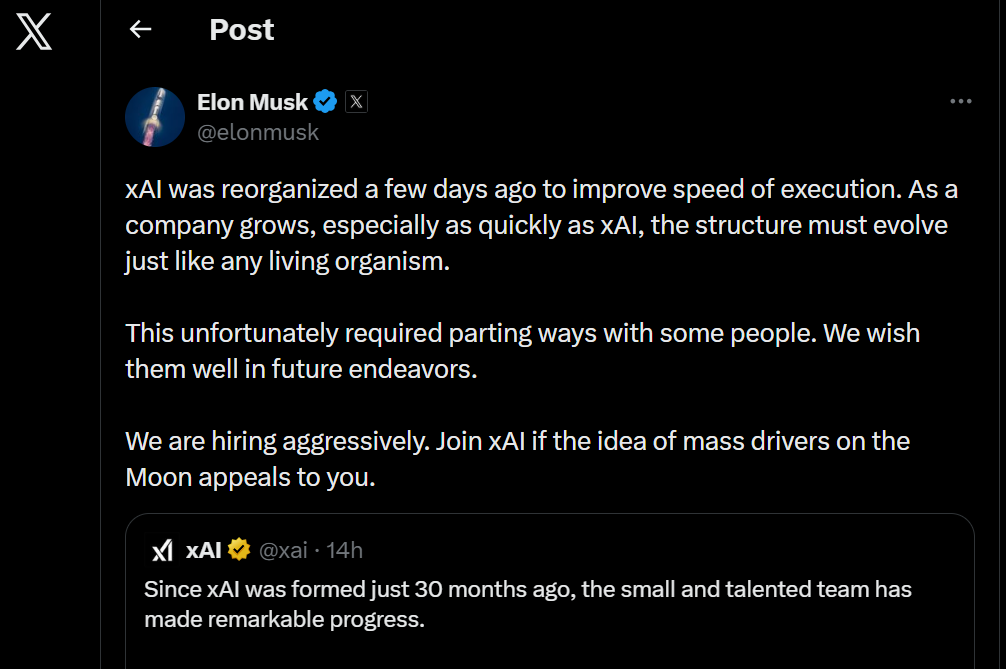
Task: Click the 14h timestamp on the quoted post
Action: tap(347, 548)
